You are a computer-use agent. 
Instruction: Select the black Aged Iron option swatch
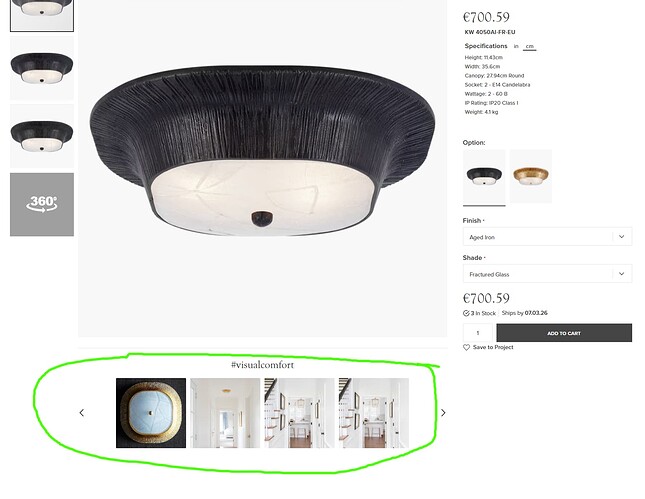click(x=484, y=176)
